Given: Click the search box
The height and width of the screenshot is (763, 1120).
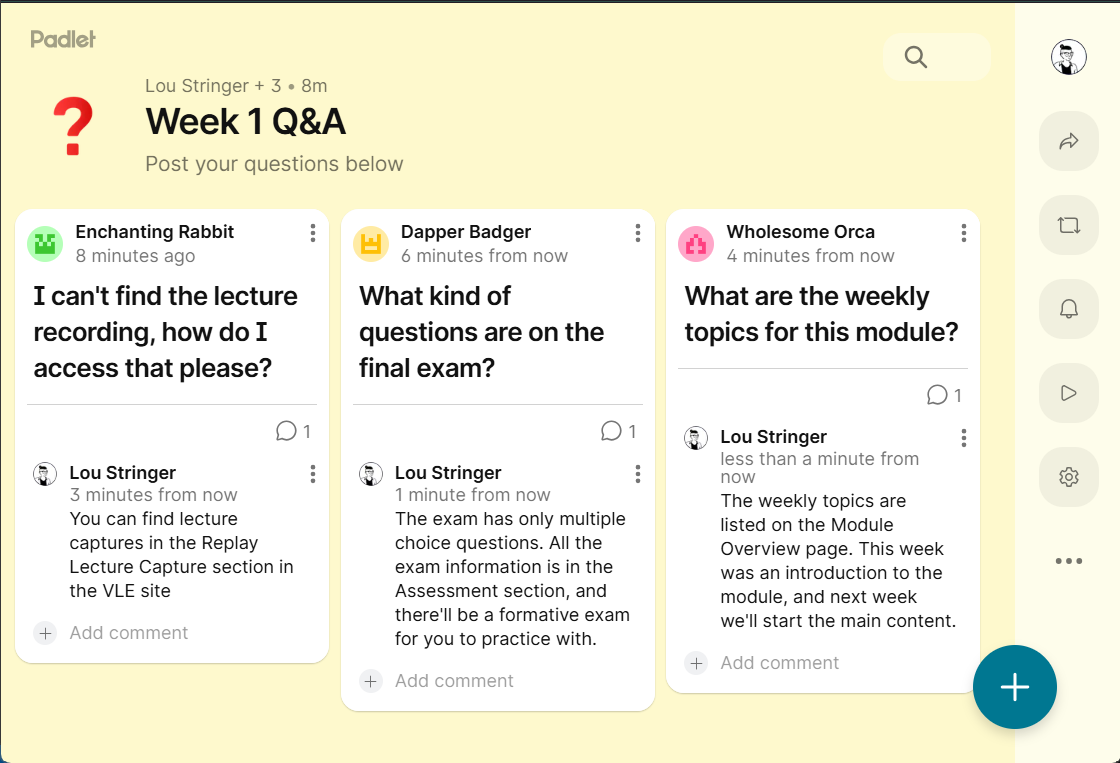Looking at the screenshot, I should tap(937, 57).
